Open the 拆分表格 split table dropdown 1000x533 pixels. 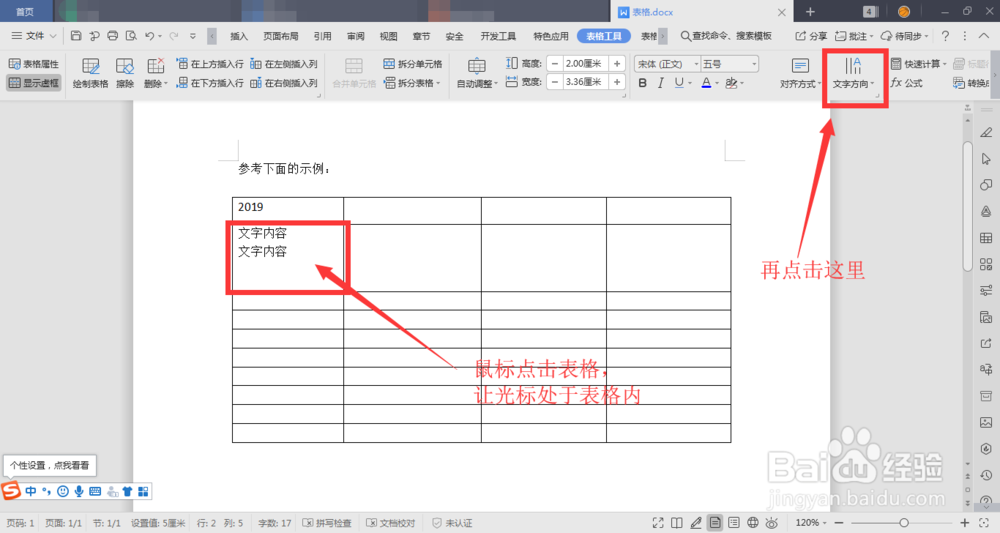pyautogui.click(x=413, y=83)
